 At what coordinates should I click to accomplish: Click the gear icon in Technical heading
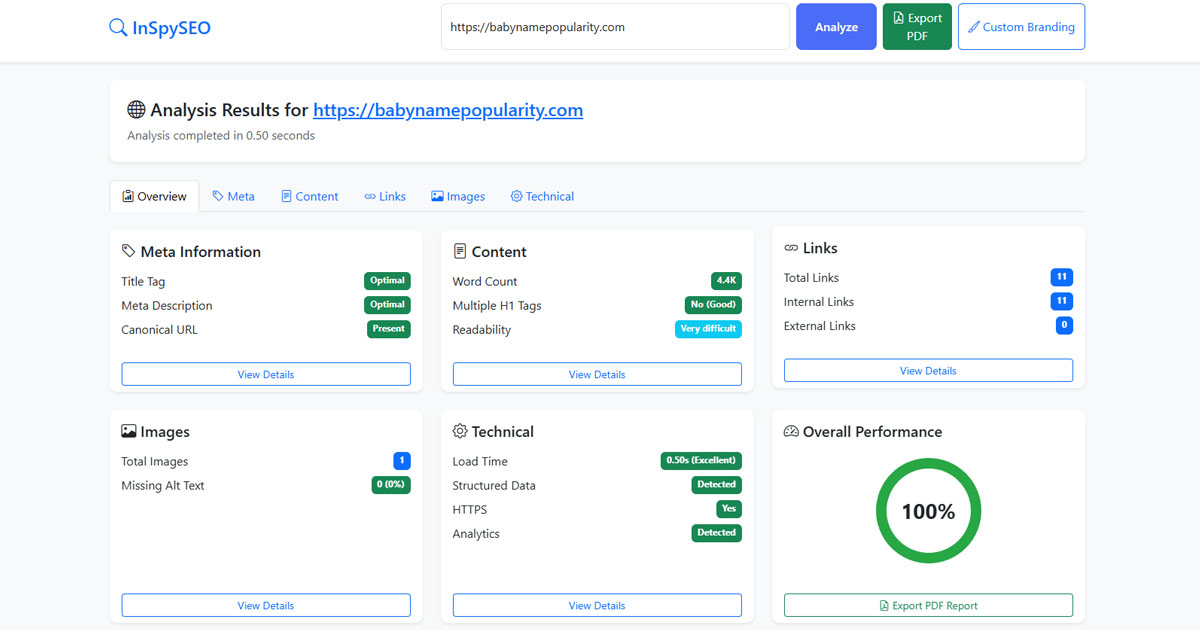[x=460, y=431]
